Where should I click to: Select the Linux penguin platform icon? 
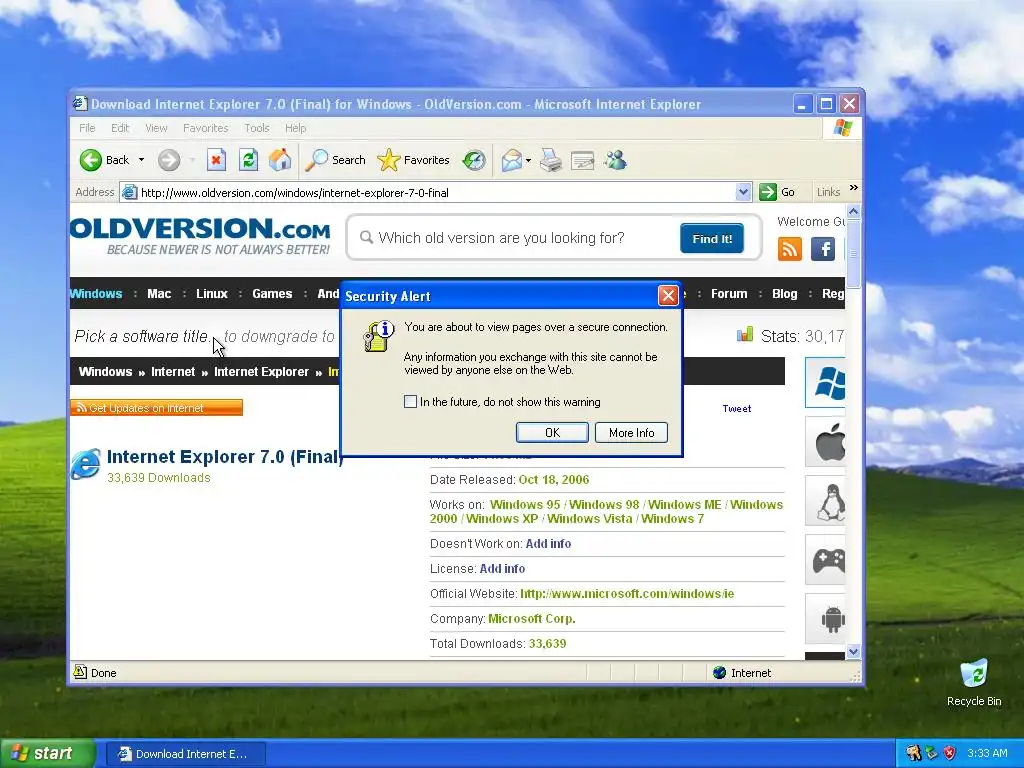click(825, 502)
